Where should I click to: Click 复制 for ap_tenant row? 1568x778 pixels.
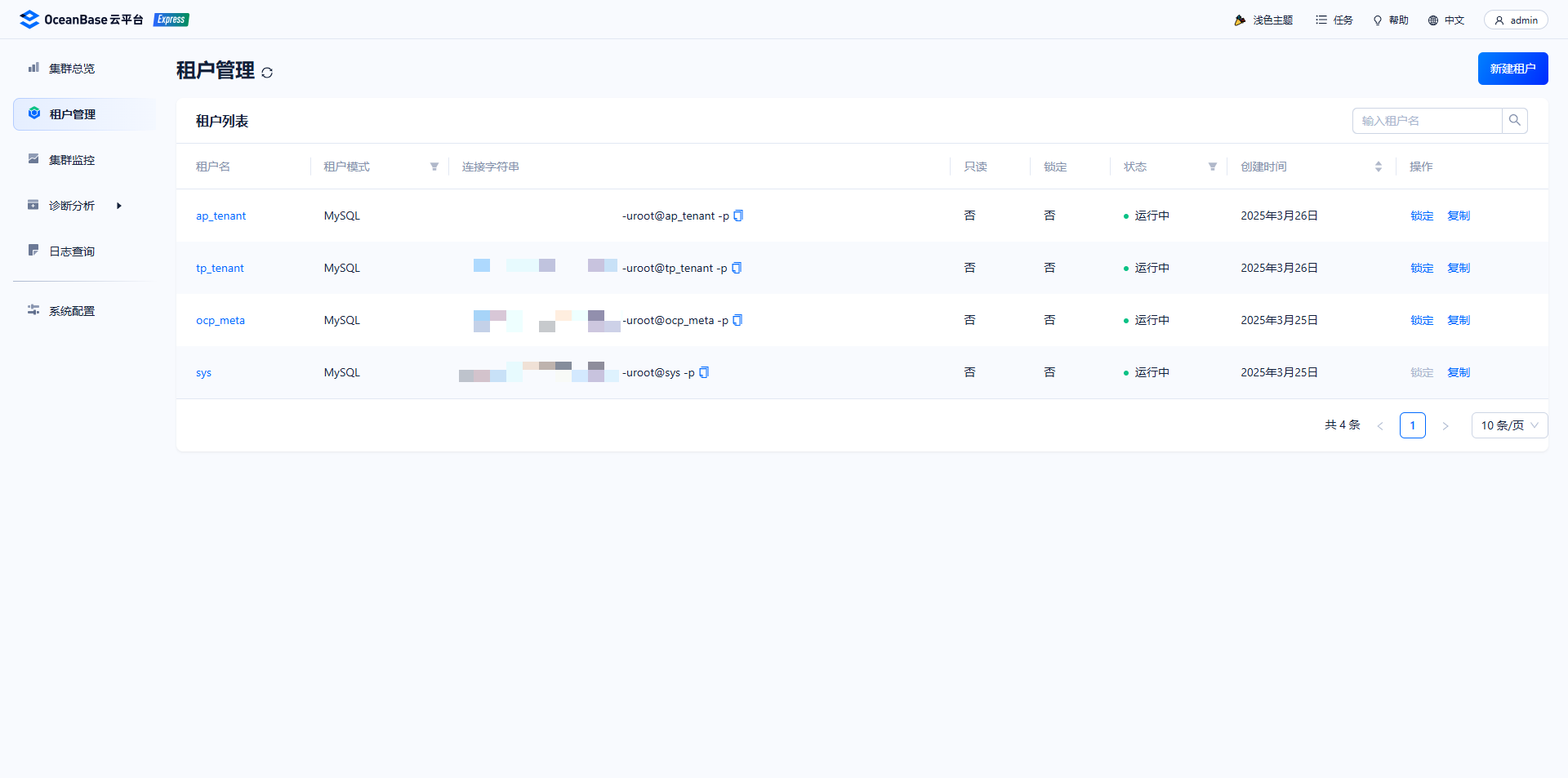(1459, 216)
